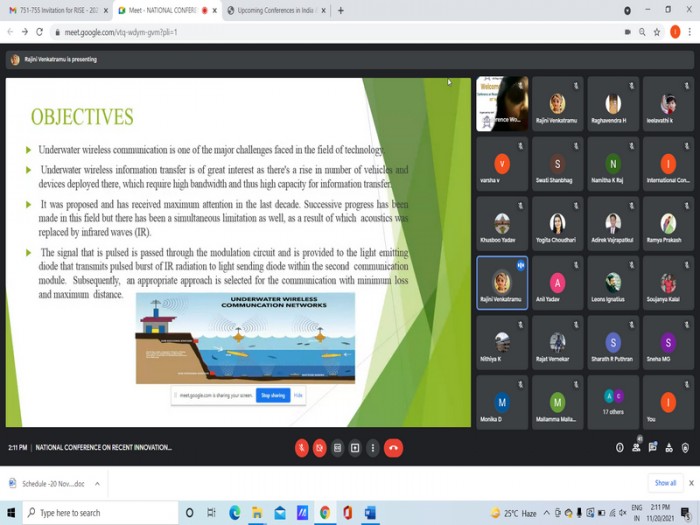Toggle captions in the call controls

[x=338, y=448]
